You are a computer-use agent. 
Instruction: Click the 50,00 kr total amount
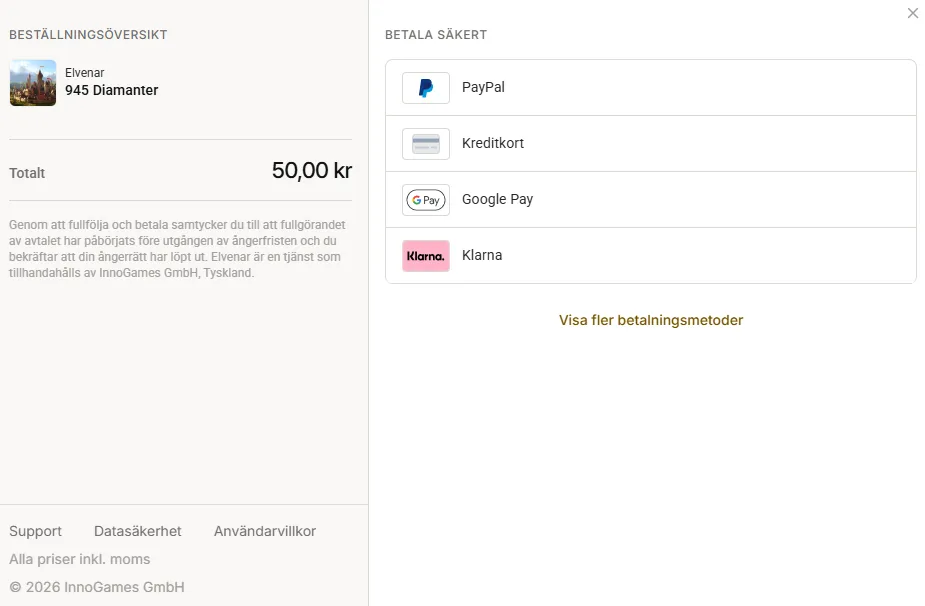312,171
